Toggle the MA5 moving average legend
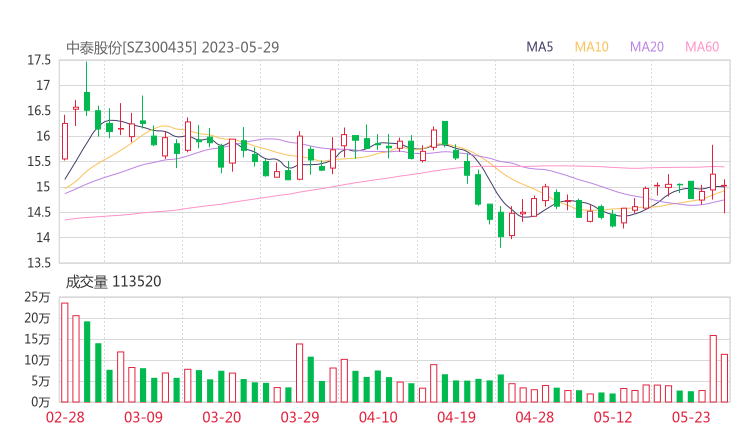 (541, 47)
